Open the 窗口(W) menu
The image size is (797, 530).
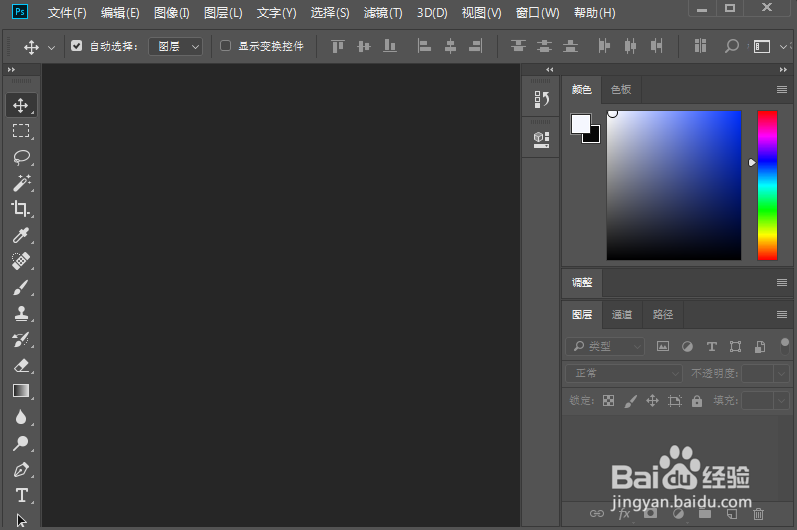click(x=537, y=13)
